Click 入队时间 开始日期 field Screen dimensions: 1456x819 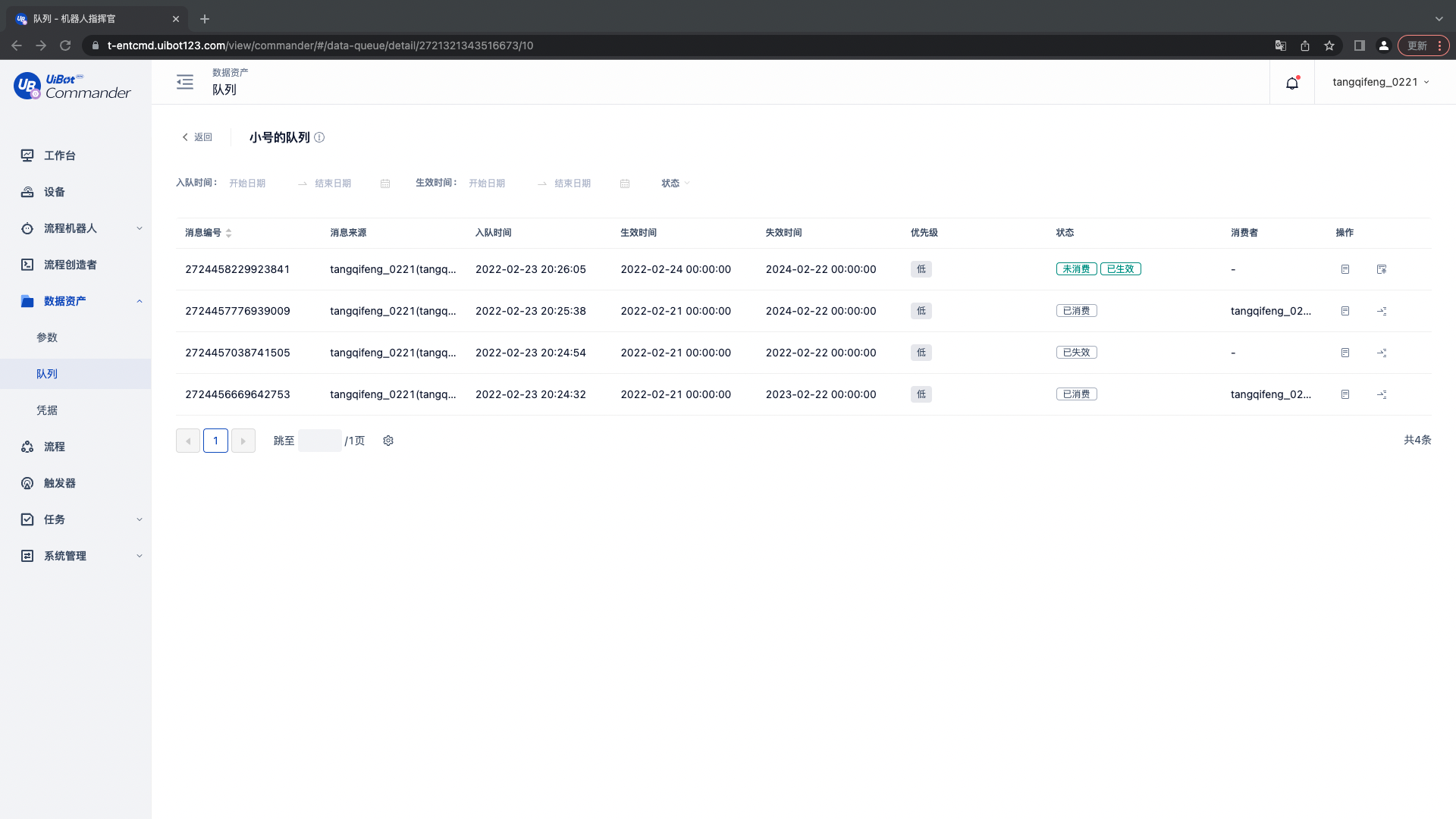(258, 184)
